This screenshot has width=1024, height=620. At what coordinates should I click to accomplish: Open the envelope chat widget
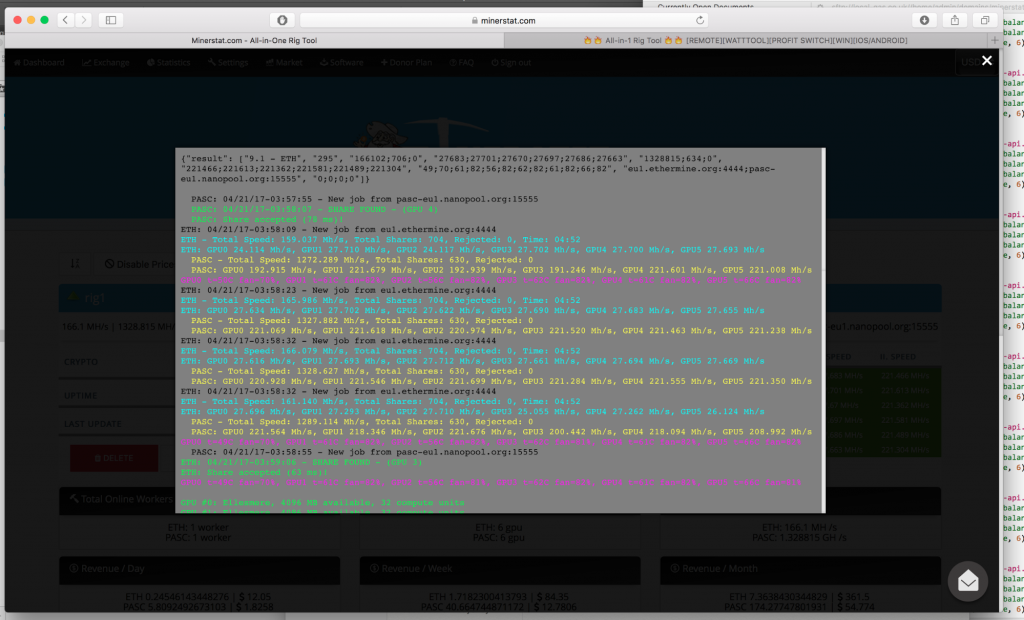[x=967, y=581]
